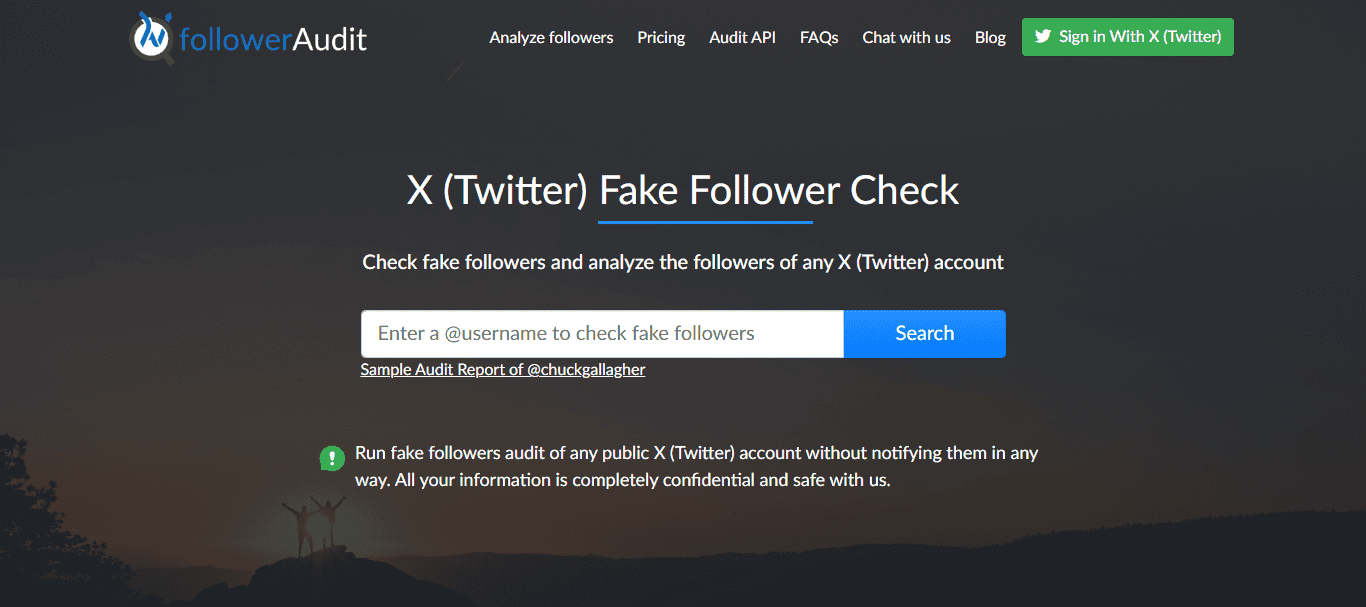
Task: Click the followerAudit wordmark text
Action: pos(272,36)
